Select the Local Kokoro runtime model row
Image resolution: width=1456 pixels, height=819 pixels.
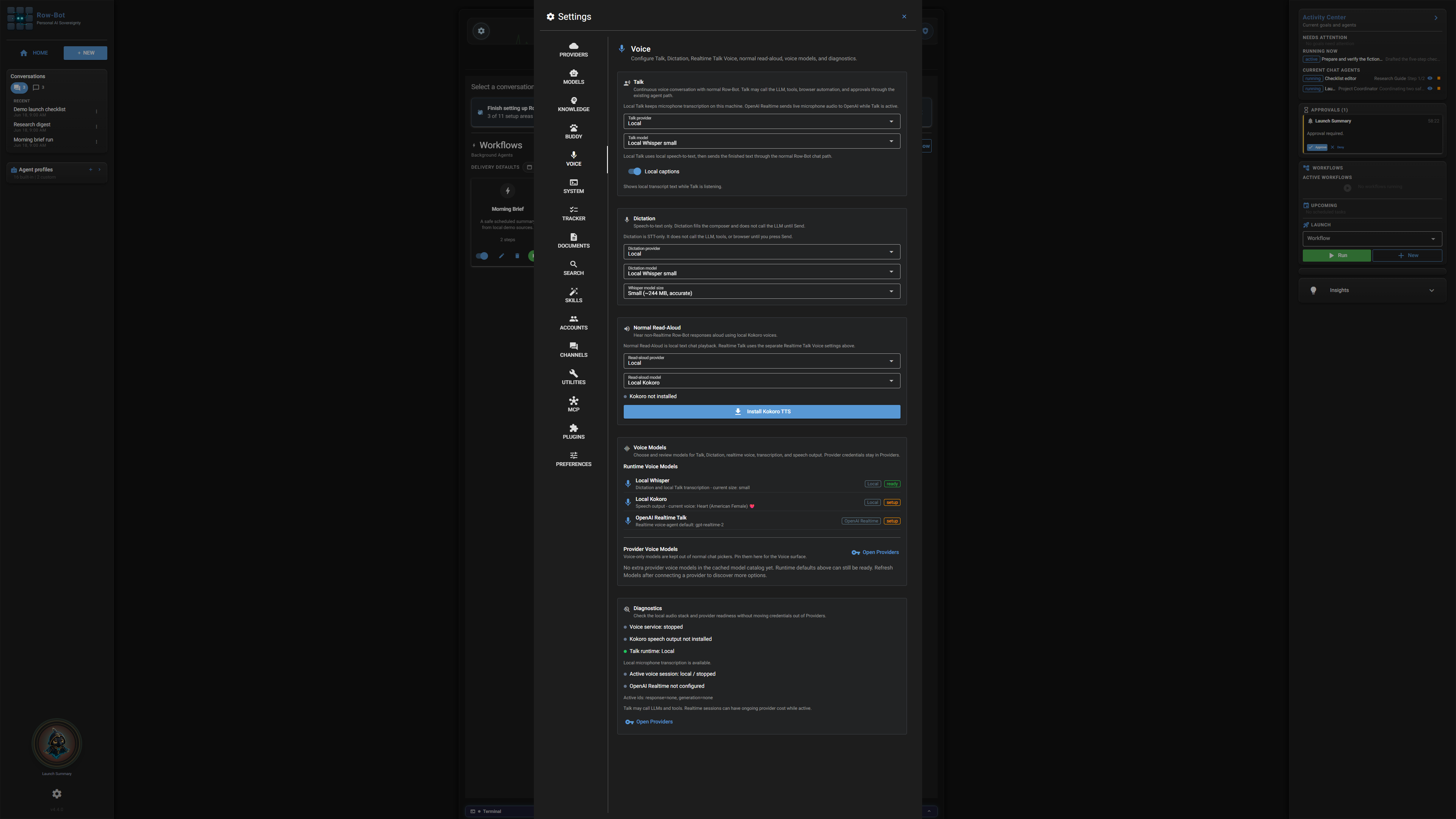(761, 502)
